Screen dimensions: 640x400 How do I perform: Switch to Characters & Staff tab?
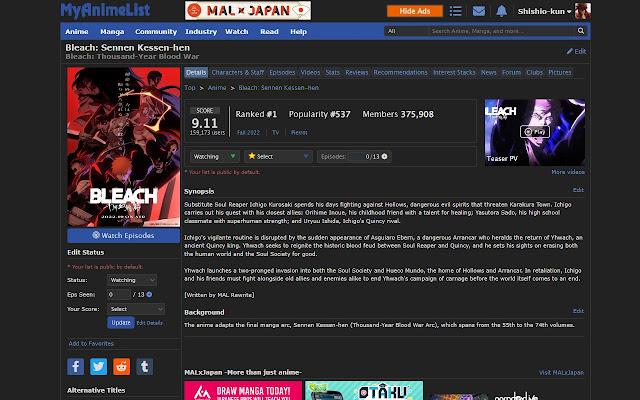[x=238, y=72]
